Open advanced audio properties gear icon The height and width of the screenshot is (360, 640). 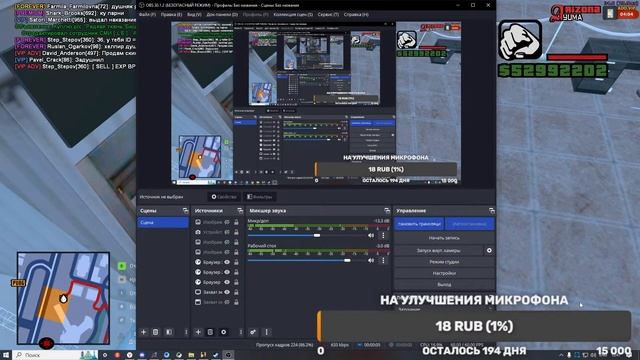point(253,332)
